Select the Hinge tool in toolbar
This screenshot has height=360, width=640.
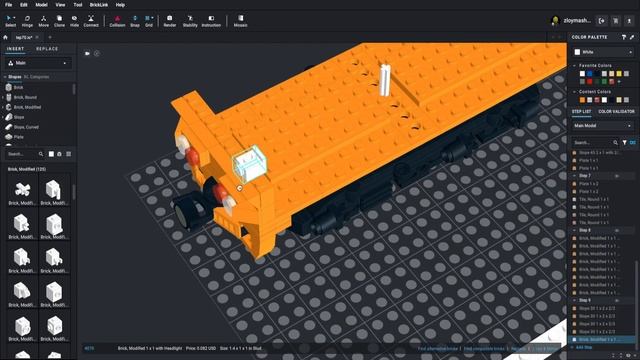coord(27,21)
